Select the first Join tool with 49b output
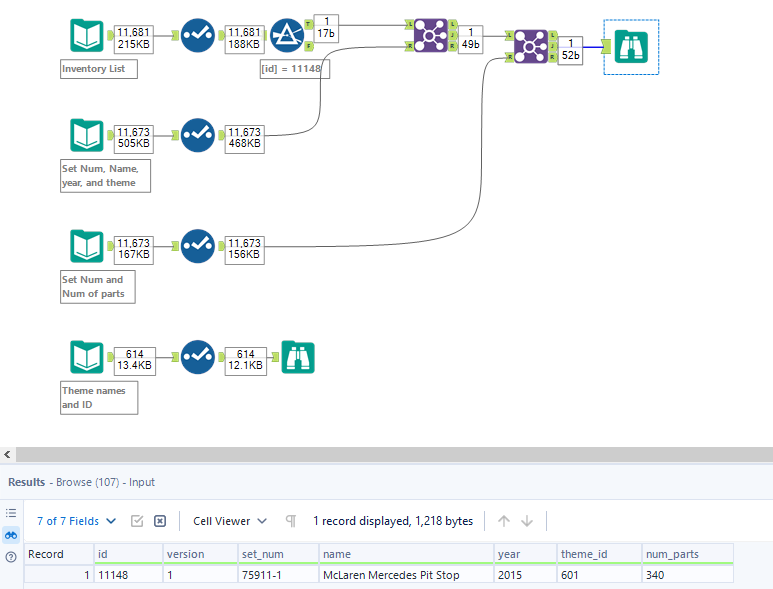This screenshot has height=589, width=773. [431, 35]
